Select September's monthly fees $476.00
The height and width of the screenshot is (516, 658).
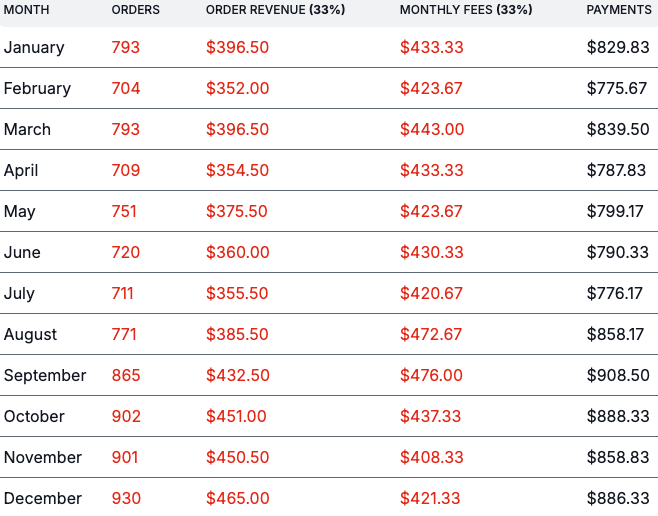[431, 375]
